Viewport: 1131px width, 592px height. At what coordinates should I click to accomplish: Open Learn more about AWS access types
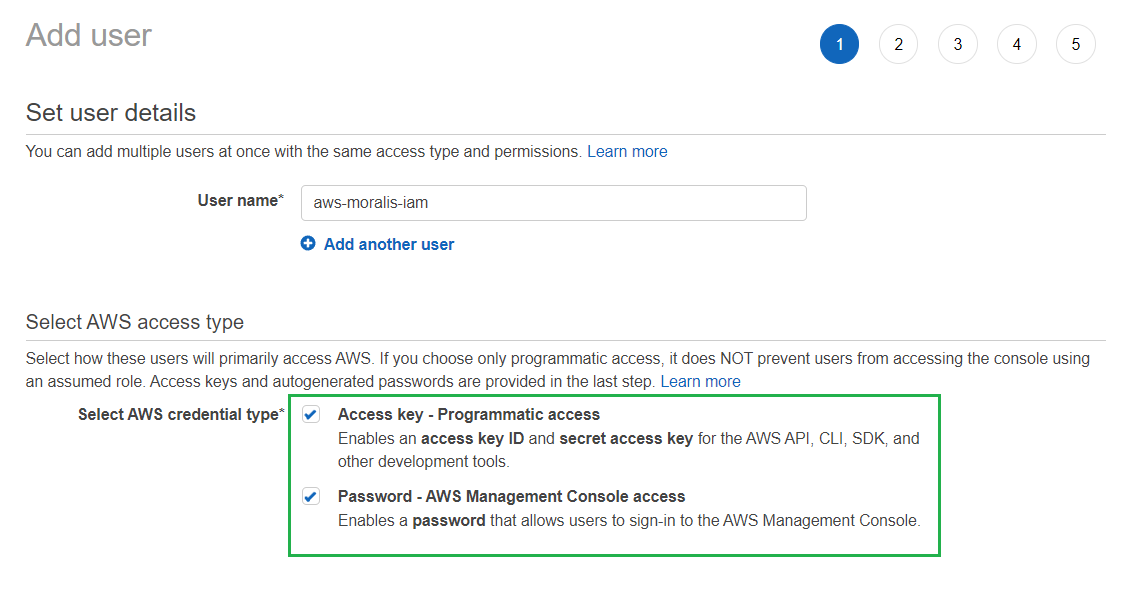pos(701,381)
